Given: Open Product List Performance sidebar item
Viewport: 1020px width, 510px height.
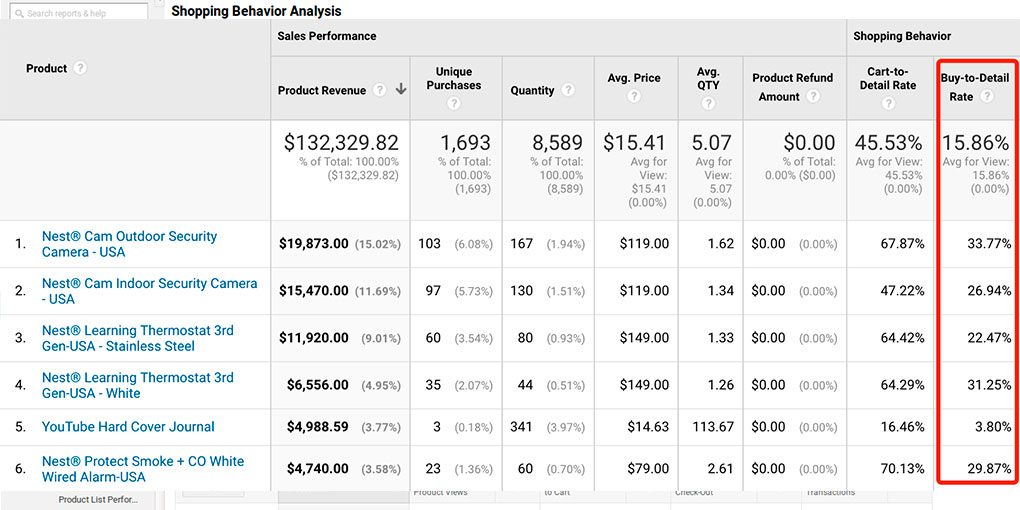Looking at the screenshot, I should click(98, 500).
